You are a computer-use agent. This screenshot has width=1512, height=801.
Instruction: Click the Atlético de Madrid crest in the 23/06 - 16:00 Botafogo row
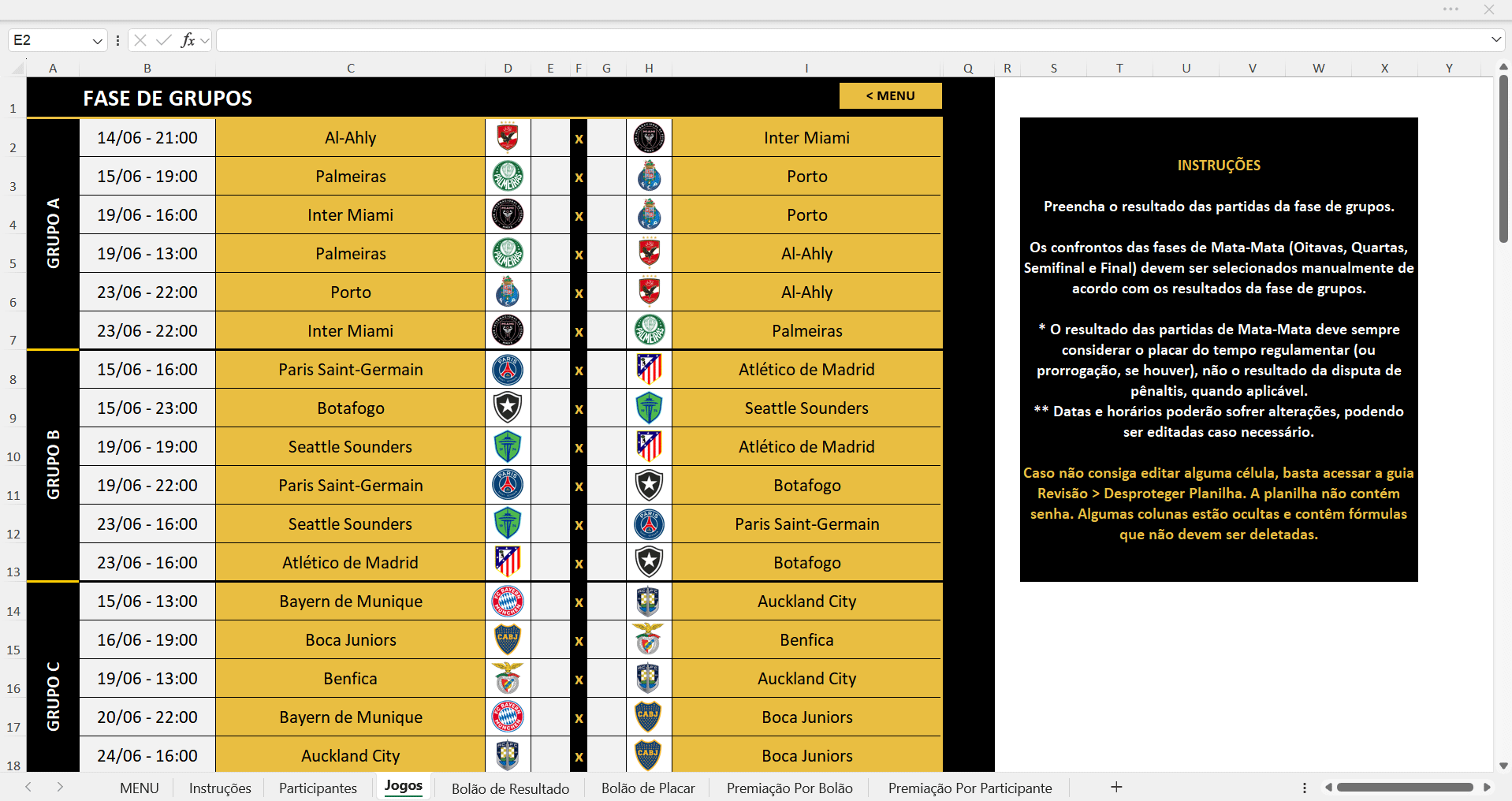pos(508,562)
